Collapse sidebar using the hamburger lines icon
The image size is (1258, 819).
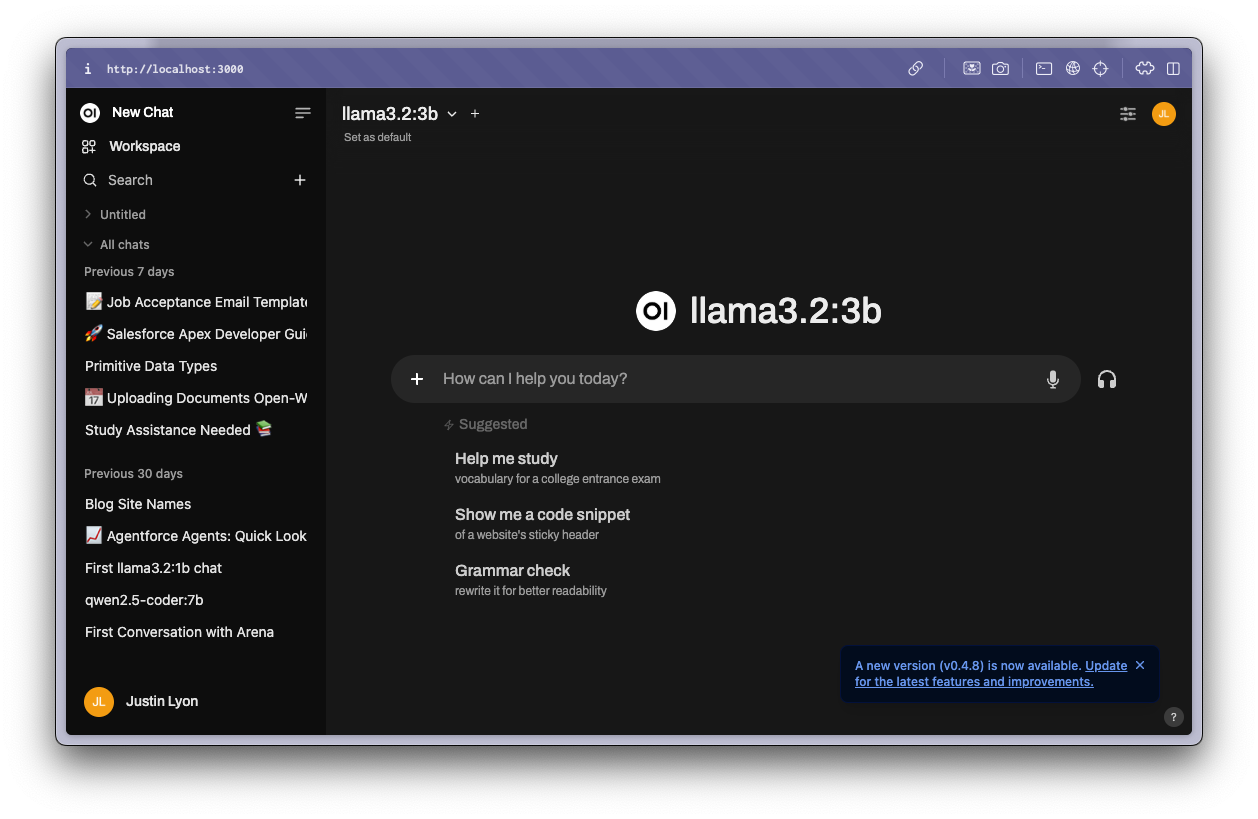pos(303,113)
